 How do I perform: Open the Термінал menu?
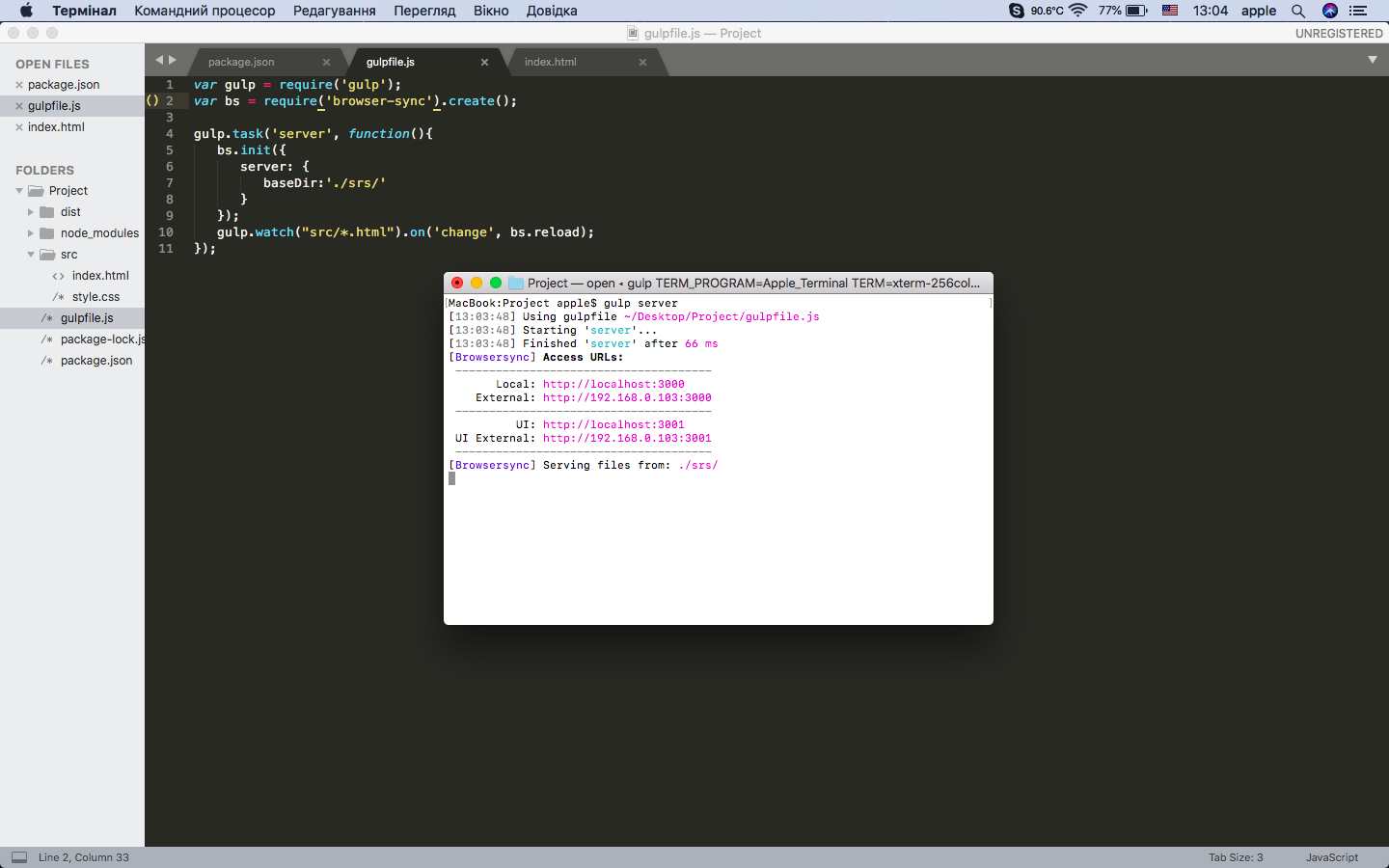[84, 11]
